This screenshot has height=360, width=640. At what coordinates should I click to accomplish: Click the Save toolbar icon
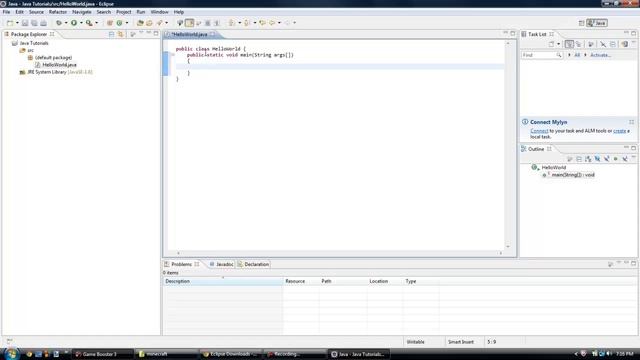(x=25, y=23)
